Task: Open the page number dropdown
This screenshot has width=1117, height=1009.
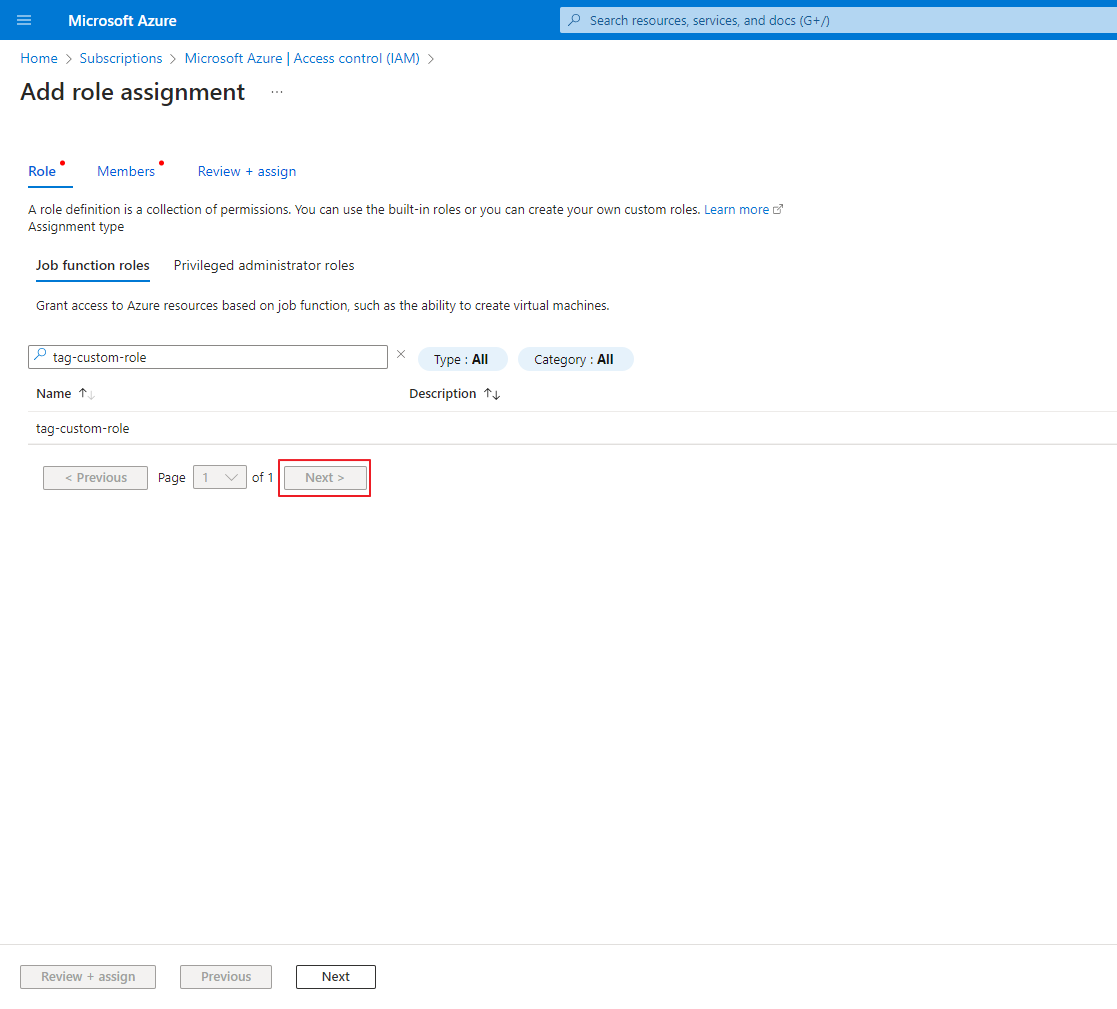Action: pos(219,478)
